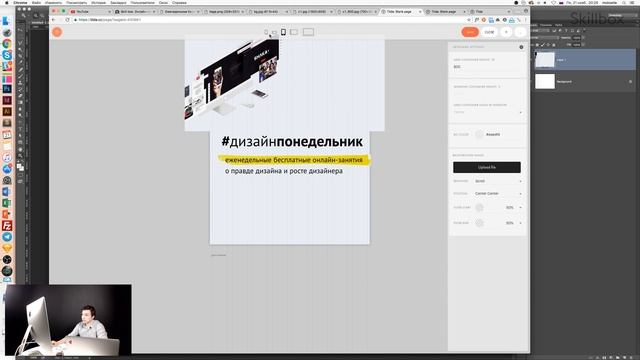Open Calendar from the Dock
The height and width of the screenshot is (360, 640).
7,134
